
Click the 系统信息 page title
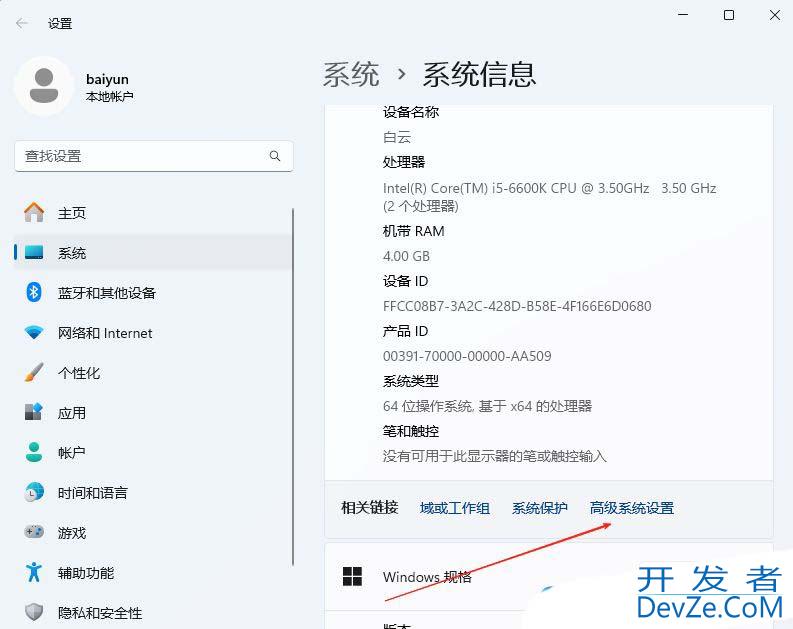tap(479, 74)
